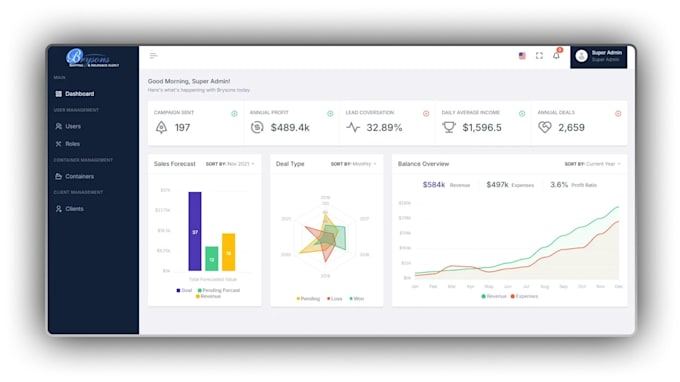Click the fullscreen toggle icon
The height and width of the screenshot is (382, 680).
point(539,56)
